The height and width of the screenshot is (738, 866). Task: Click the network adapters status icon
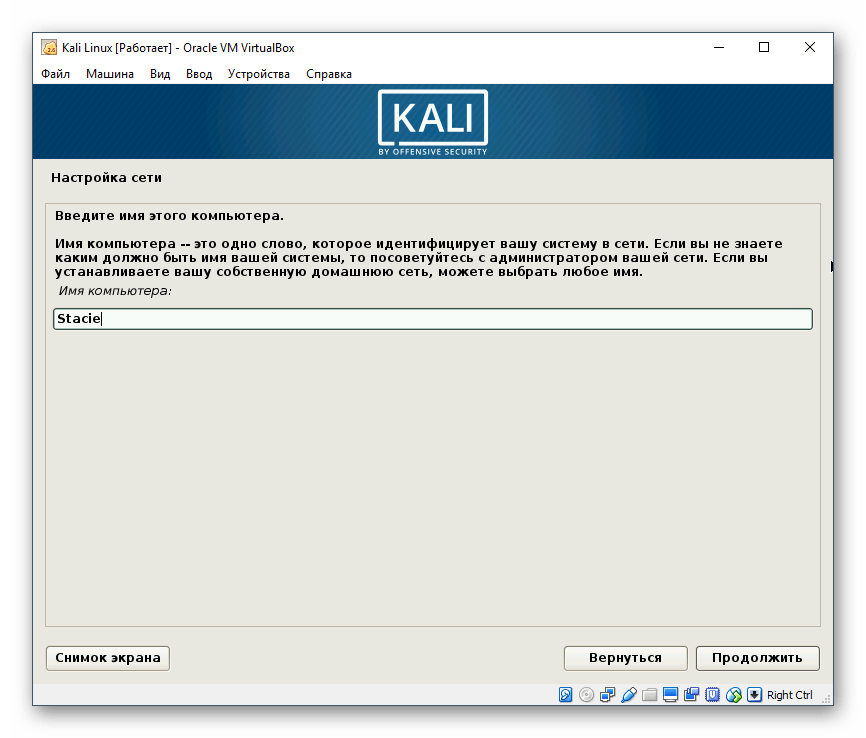coord(606,695)
